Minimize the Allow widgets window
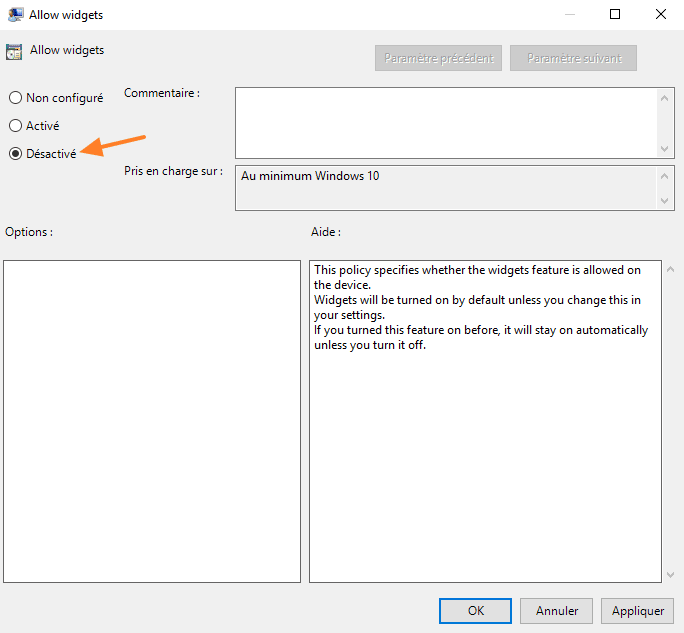This screenshot has height=633, width=684. (569, 15)
